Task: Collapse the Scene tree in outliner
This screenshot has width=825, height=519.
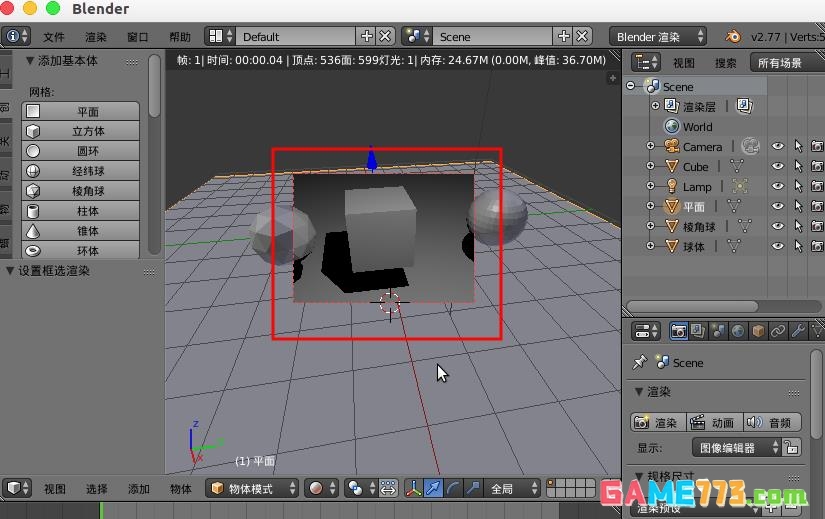Action: point(630,86)
